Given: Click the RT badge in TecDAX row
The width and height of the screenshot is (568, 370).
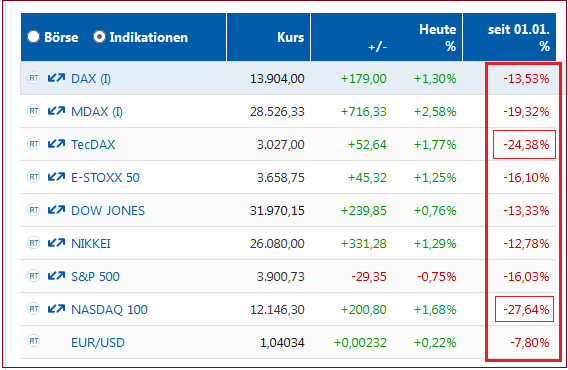Looking at the screenshot, I should point(34,144).
